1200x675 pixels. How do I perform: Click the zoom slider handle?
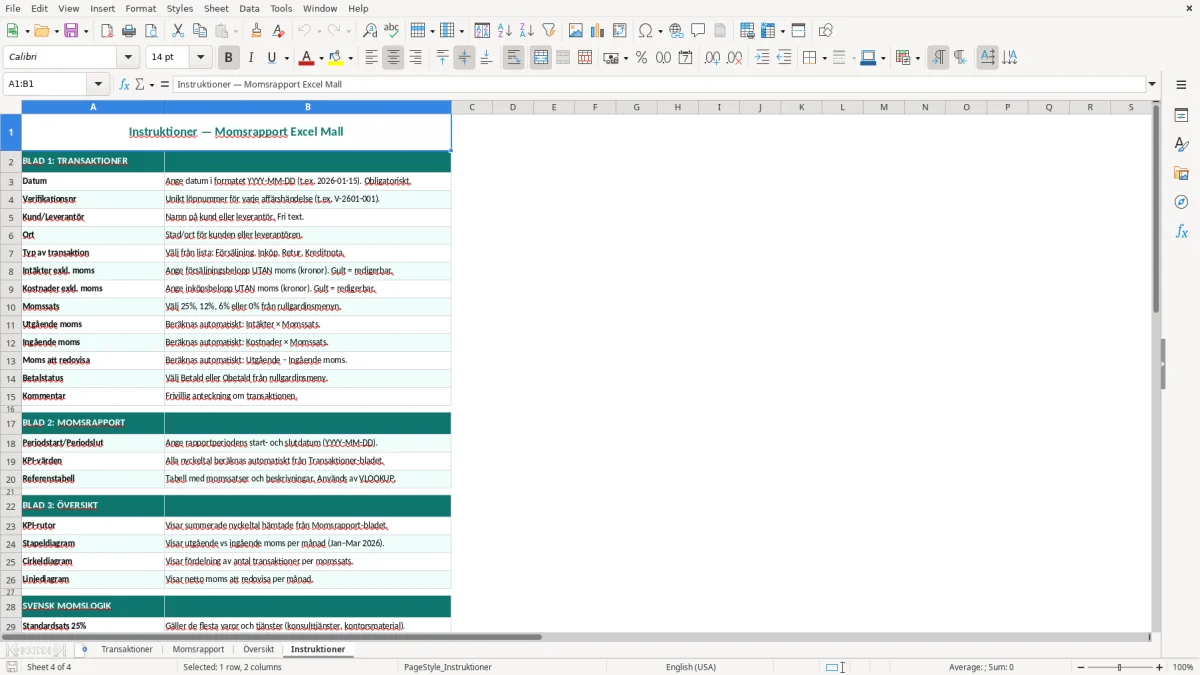click(x=1120, y=667)
